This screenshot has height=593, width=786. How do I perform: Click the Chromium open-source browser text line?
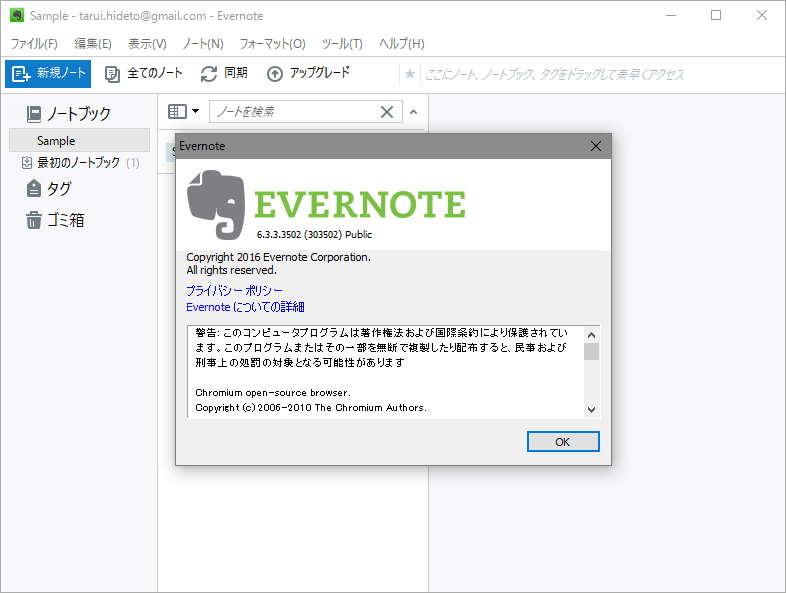pos(273,392)
